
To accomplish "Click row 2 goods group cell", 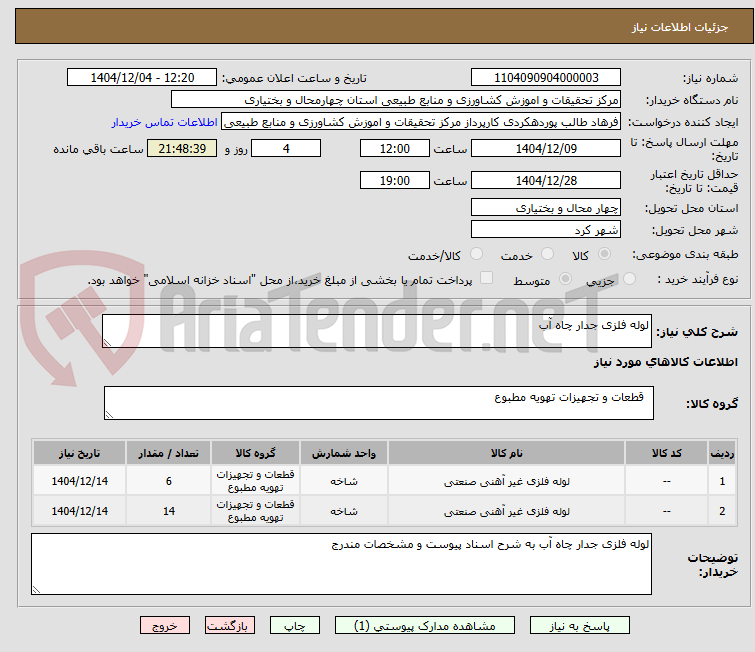I will [255, 511].
